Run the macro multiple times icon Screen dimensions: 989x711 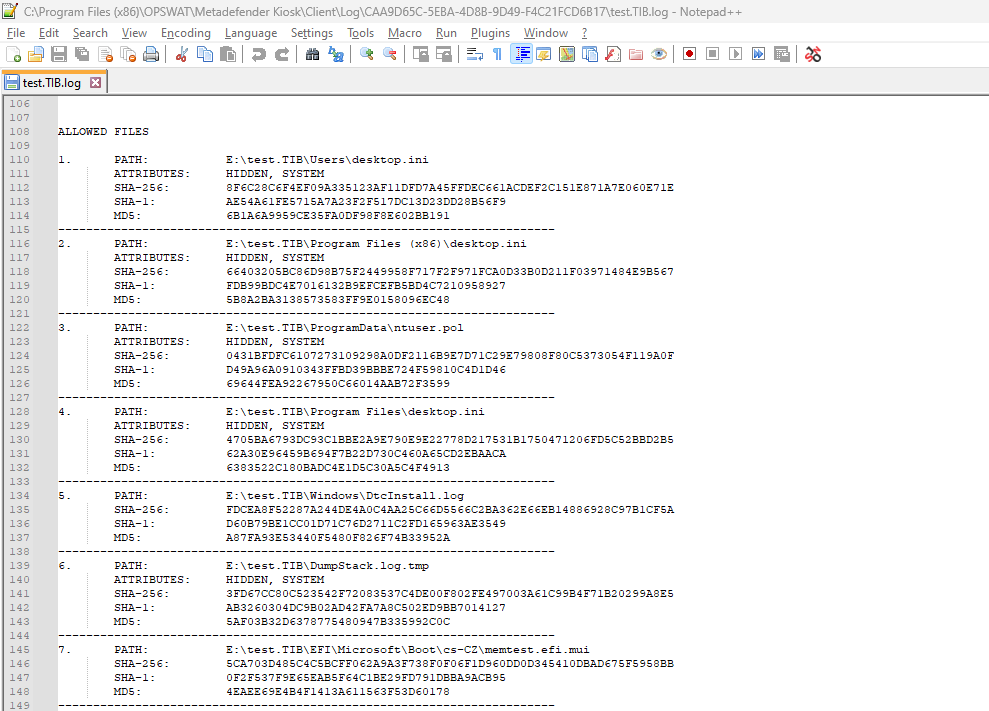click(759, 54)
